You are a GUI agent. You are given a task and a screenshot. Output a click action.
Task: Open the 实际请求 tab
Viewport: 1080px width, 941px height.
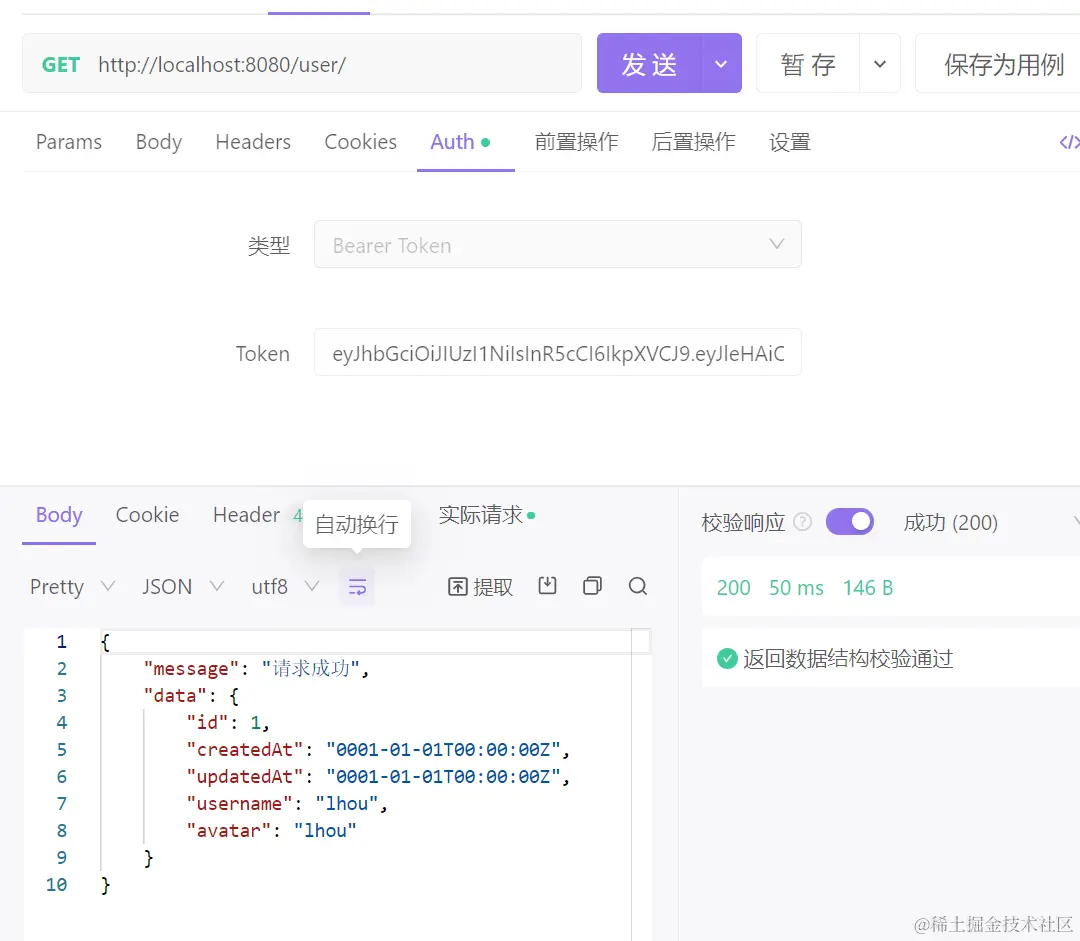point(486,515)
